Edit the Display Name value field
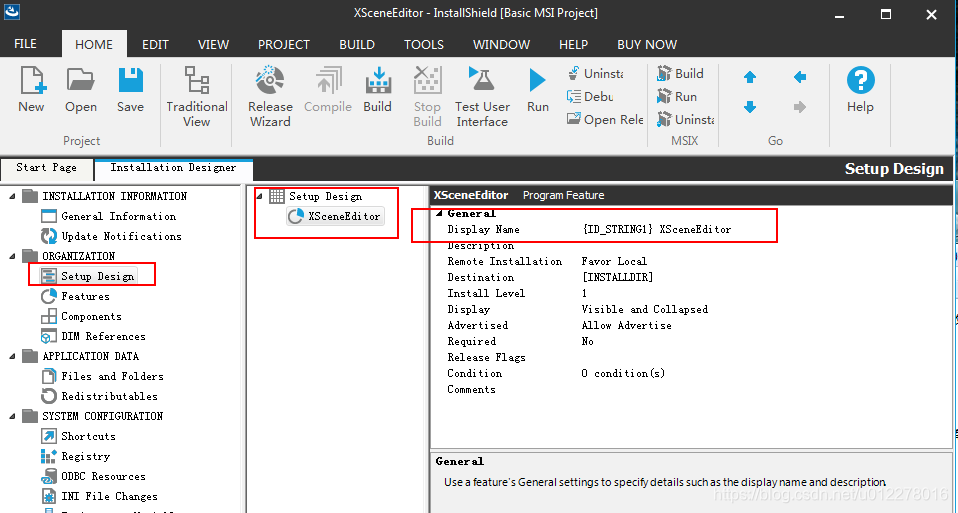The image size is (958, 513). click(x=657, y=230)
